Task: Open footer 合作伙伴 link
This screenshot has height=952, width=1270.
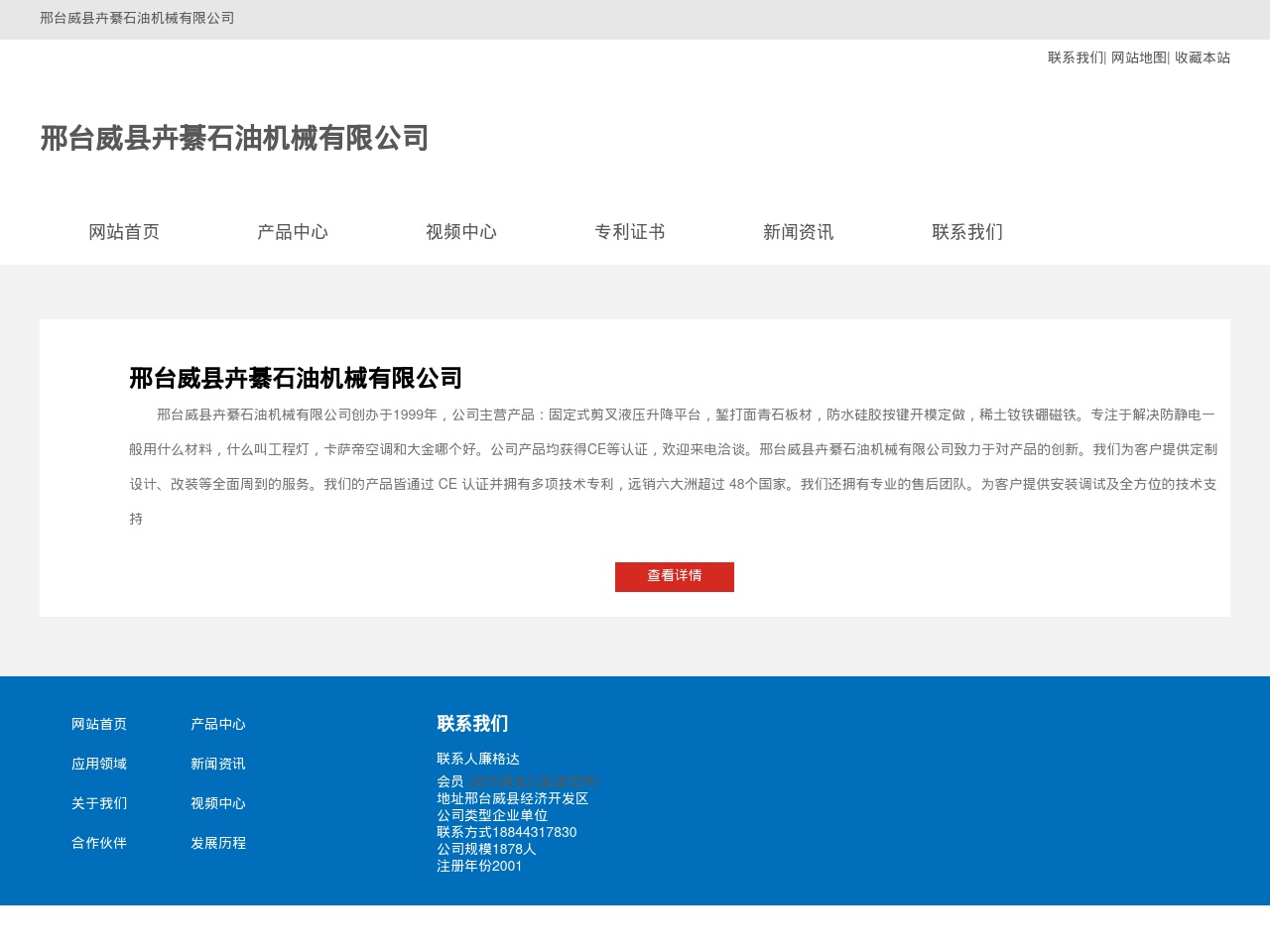Action: [x=99, y=843]
